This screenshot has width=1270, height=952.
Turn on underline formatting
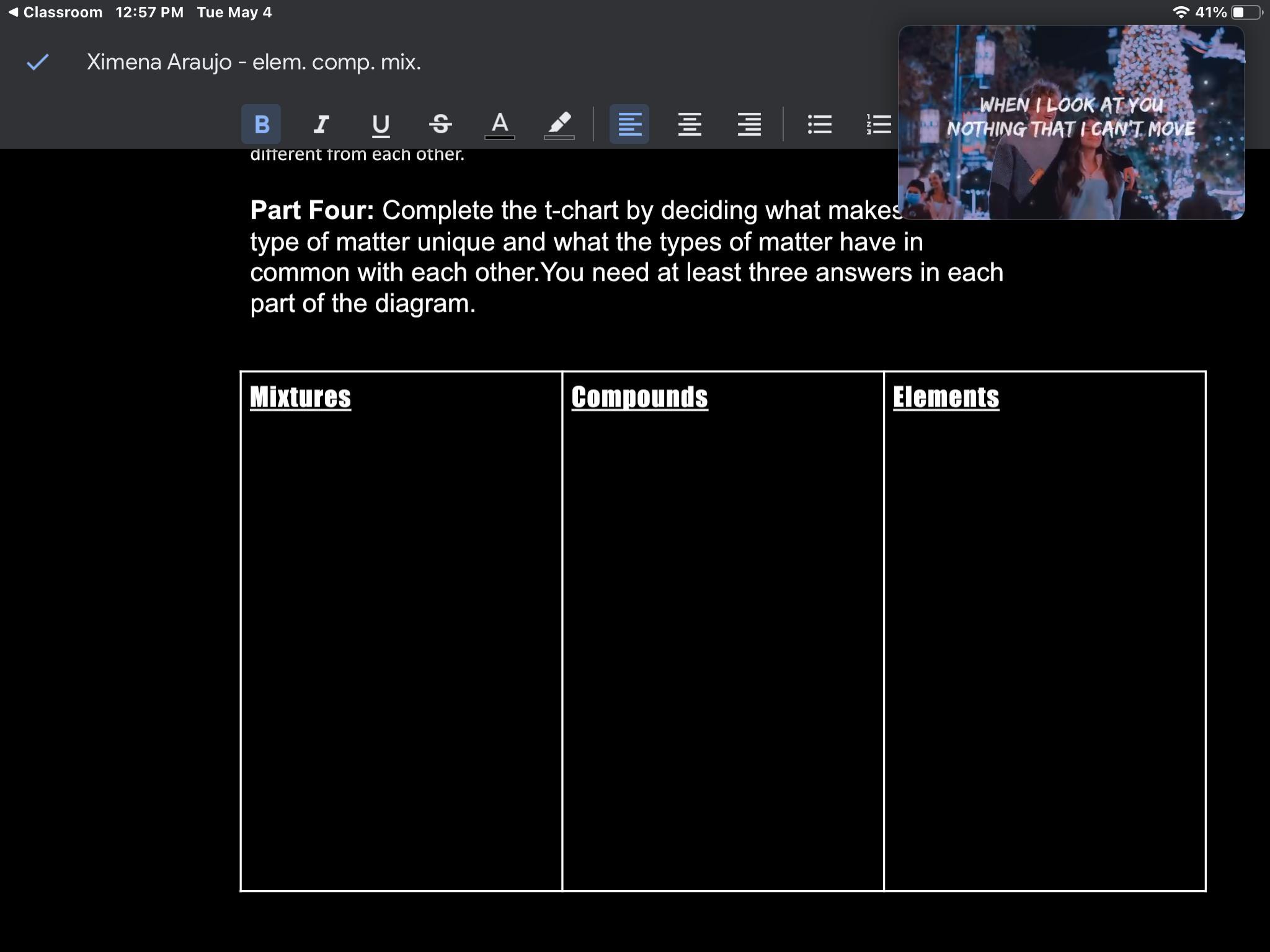pyautogui.click(x=380, y=125)
